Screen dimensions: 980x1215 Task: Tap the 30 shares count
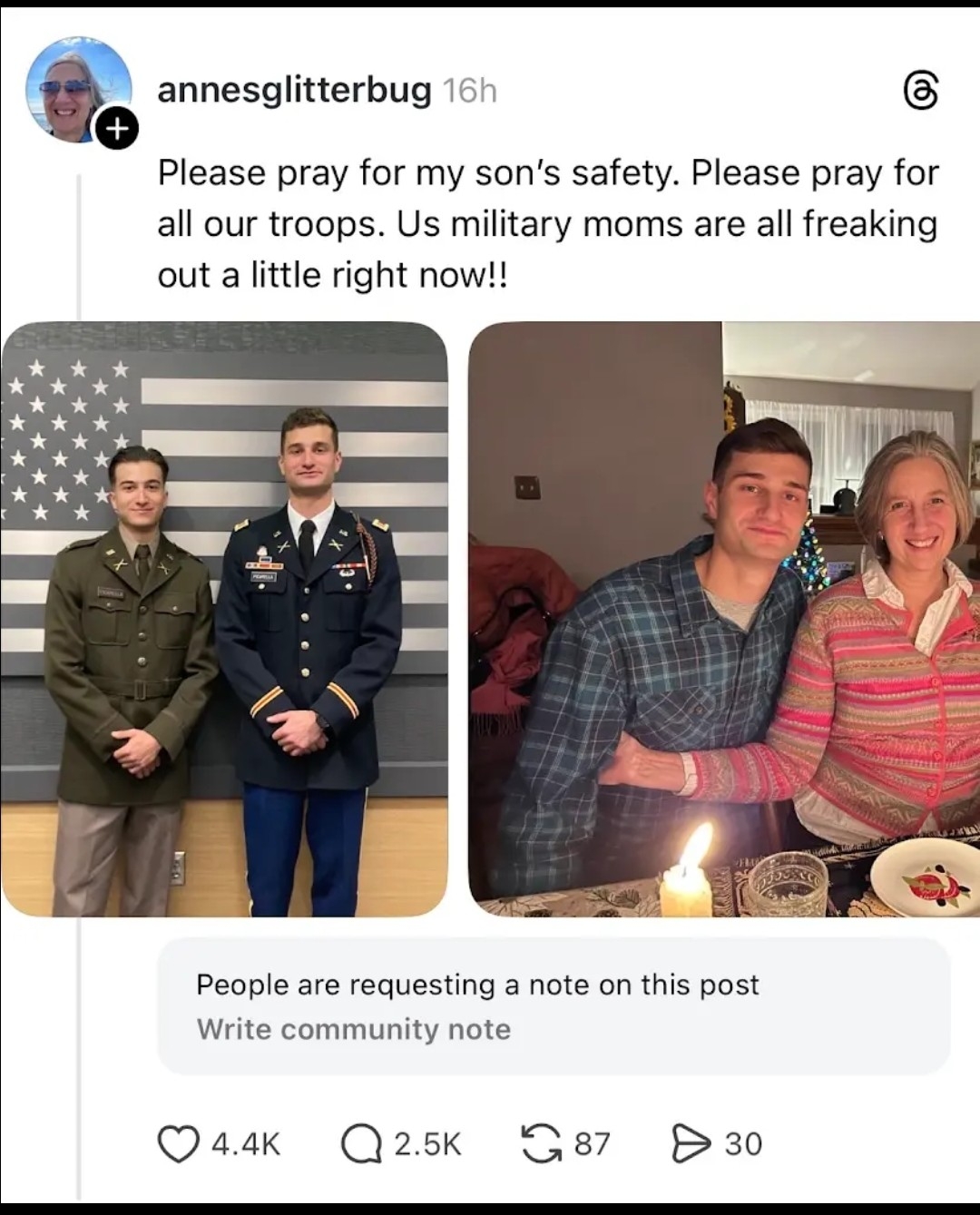pos(744,1144)
